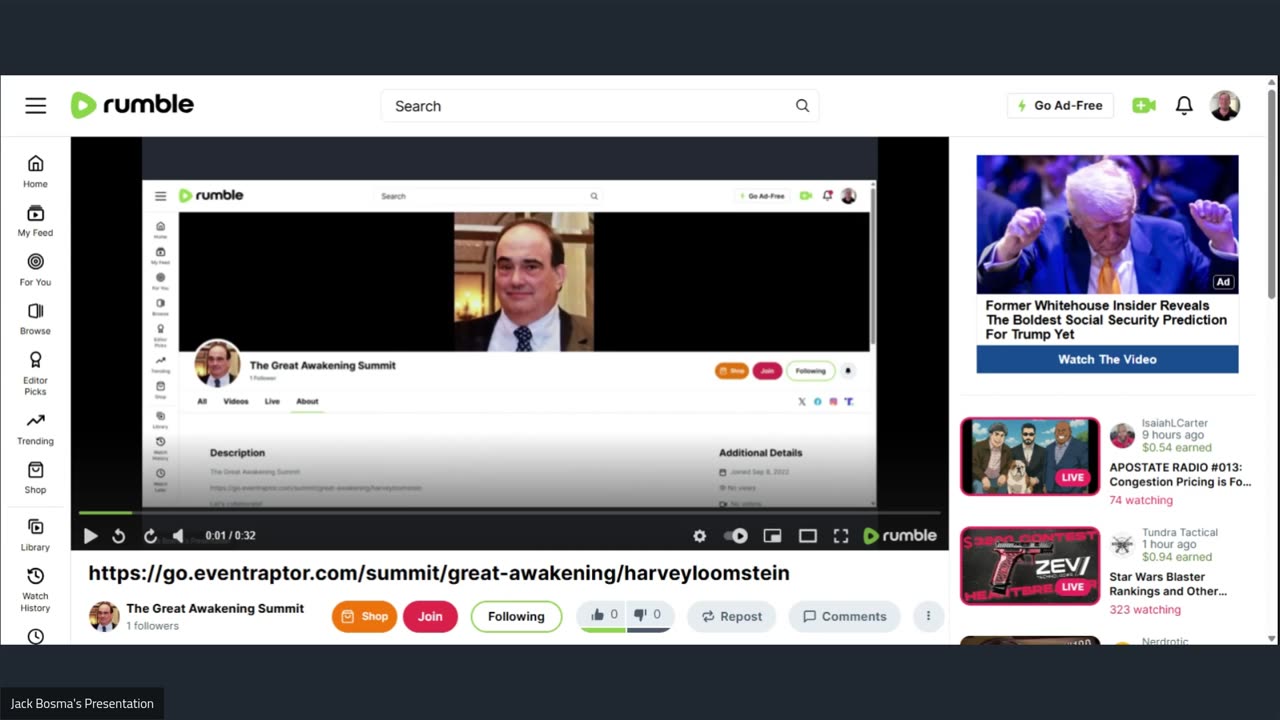Open the APOSTATE RADIO #013 live thumbnail
1280x720 pixels.
[1030, 457]
